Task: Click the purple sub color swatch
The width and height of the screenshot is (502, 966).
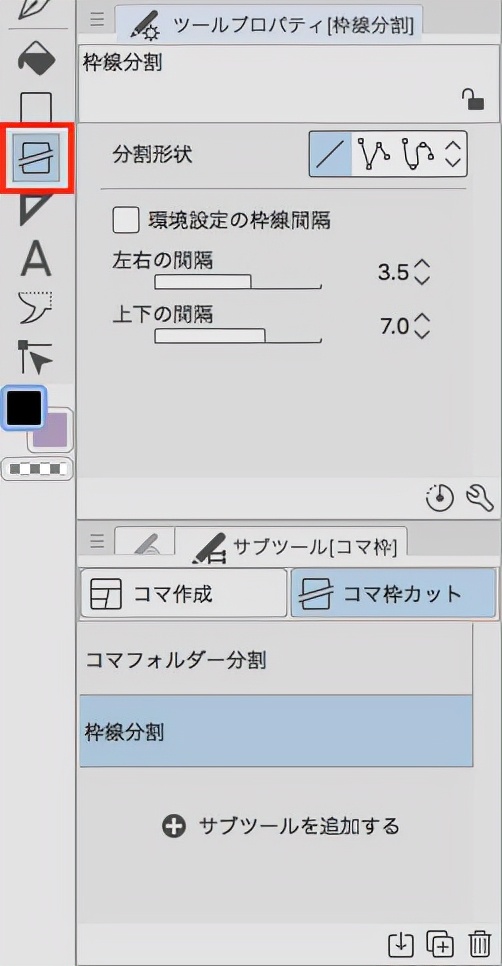Action: 51,429
